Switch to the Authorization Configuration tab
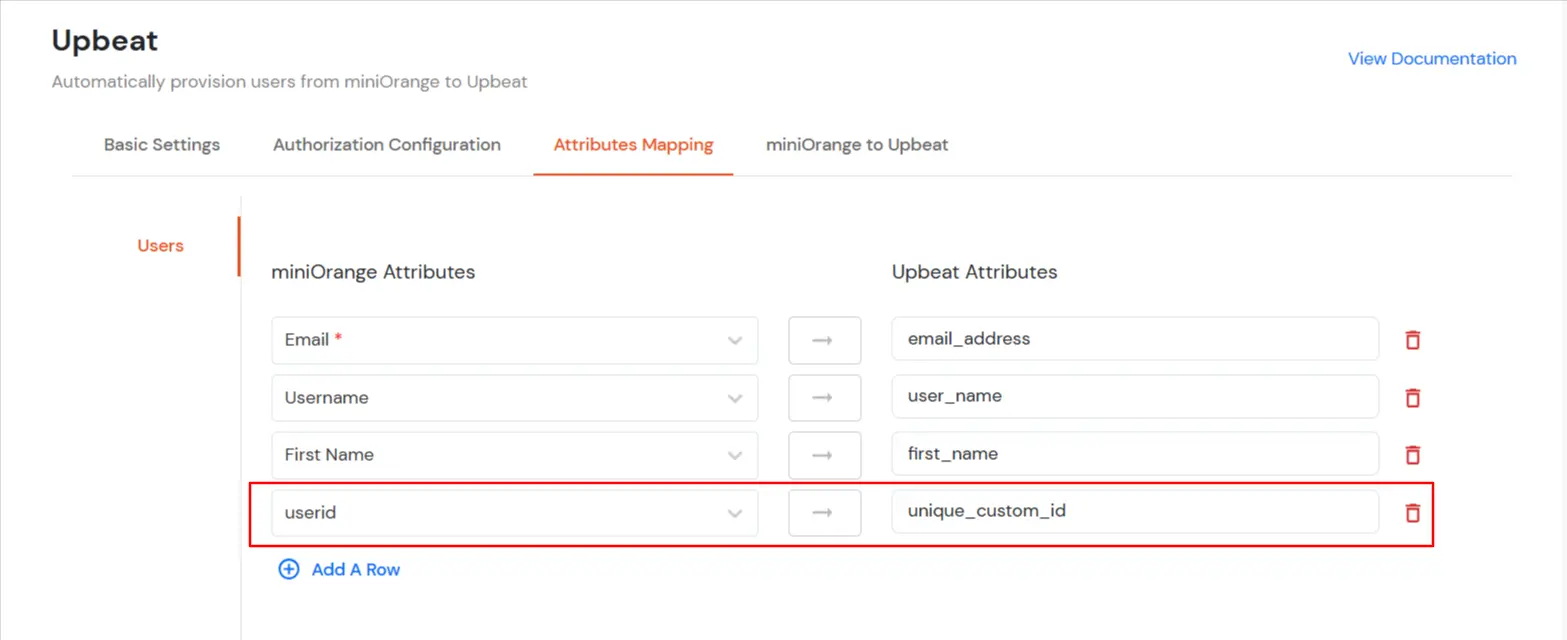 (x=387, y=145)
